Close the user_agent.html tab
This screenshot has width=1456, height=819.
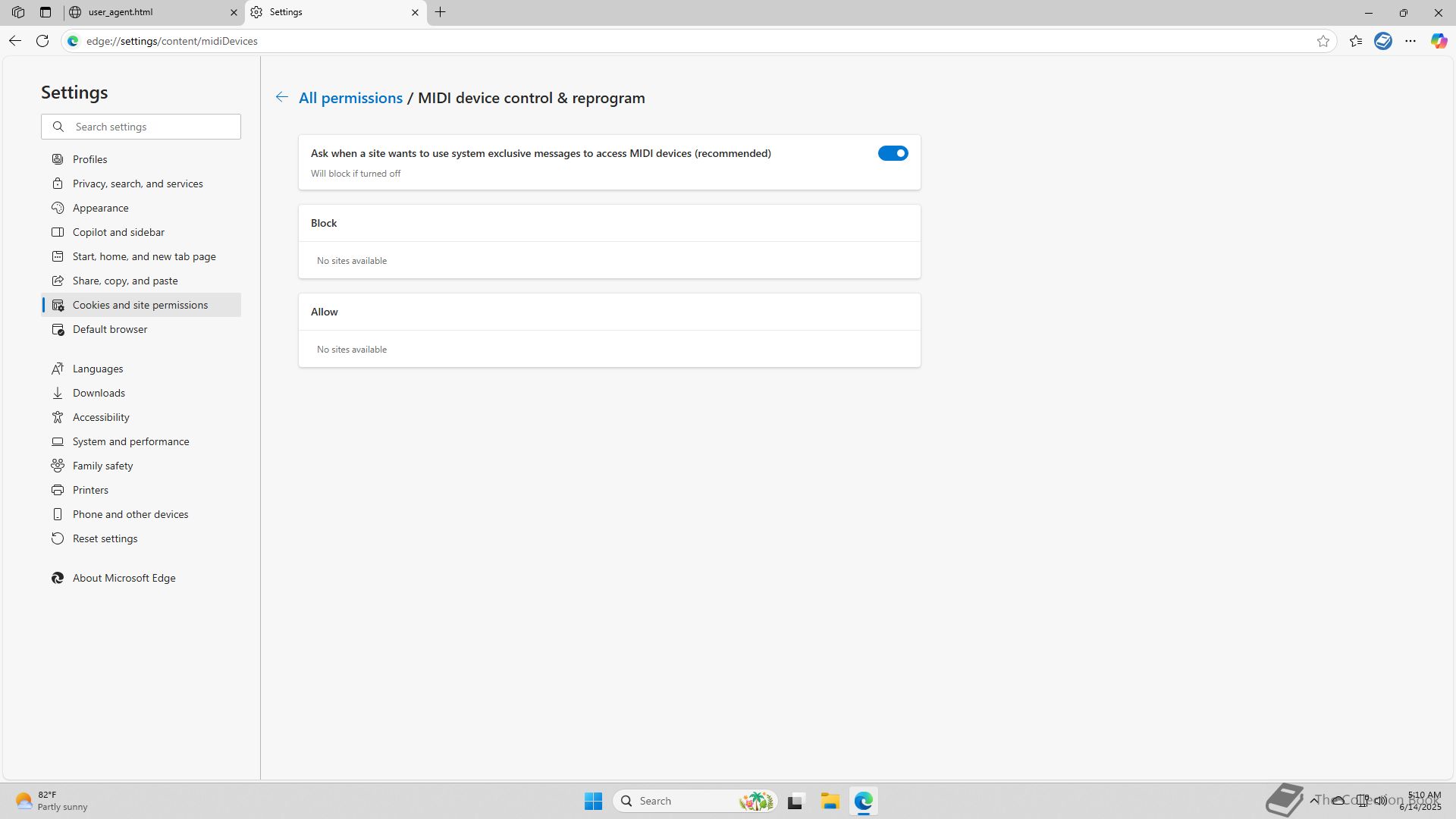click(234, 12)
